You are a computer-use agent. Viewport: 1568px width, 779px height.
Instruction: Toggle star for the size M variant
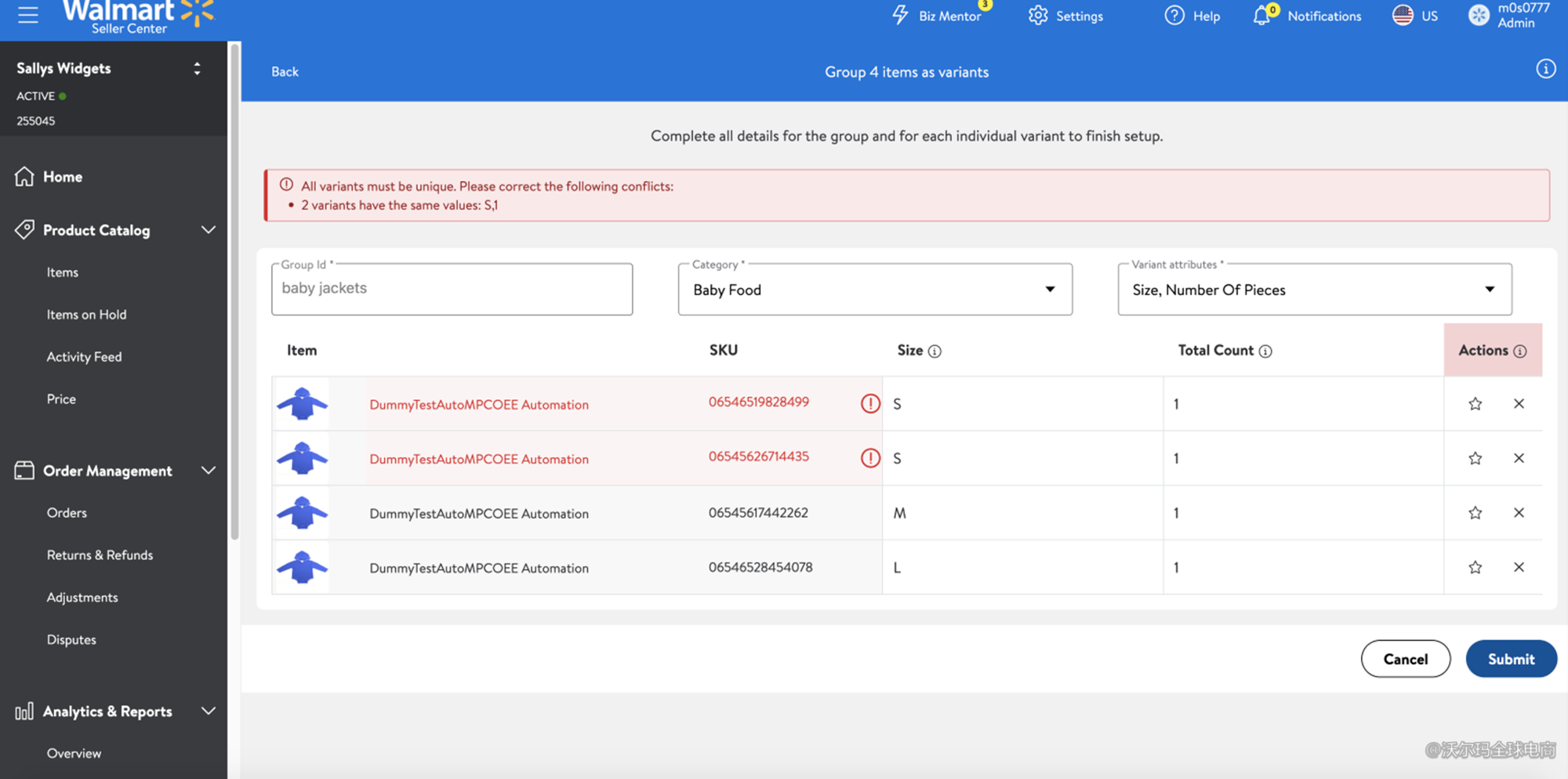pos(1475,513)
